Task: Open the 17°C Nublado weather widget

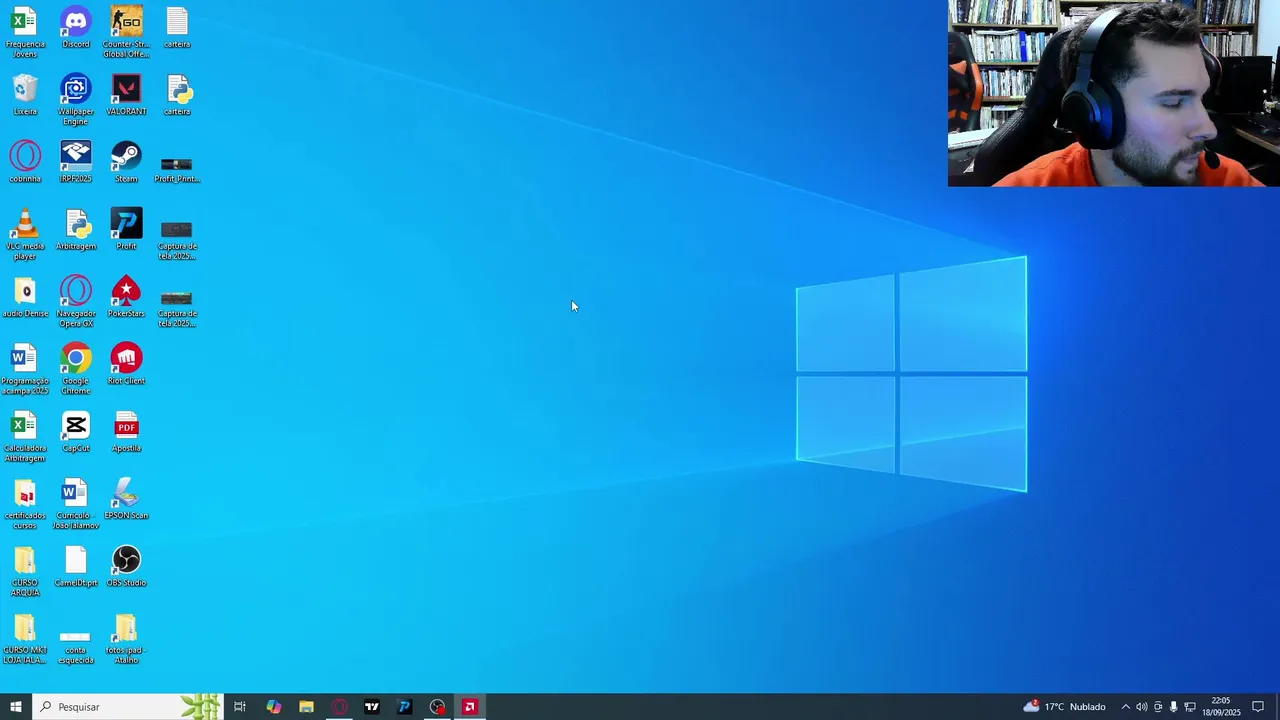Action: pyautogui.click(x=1064, y=707)
